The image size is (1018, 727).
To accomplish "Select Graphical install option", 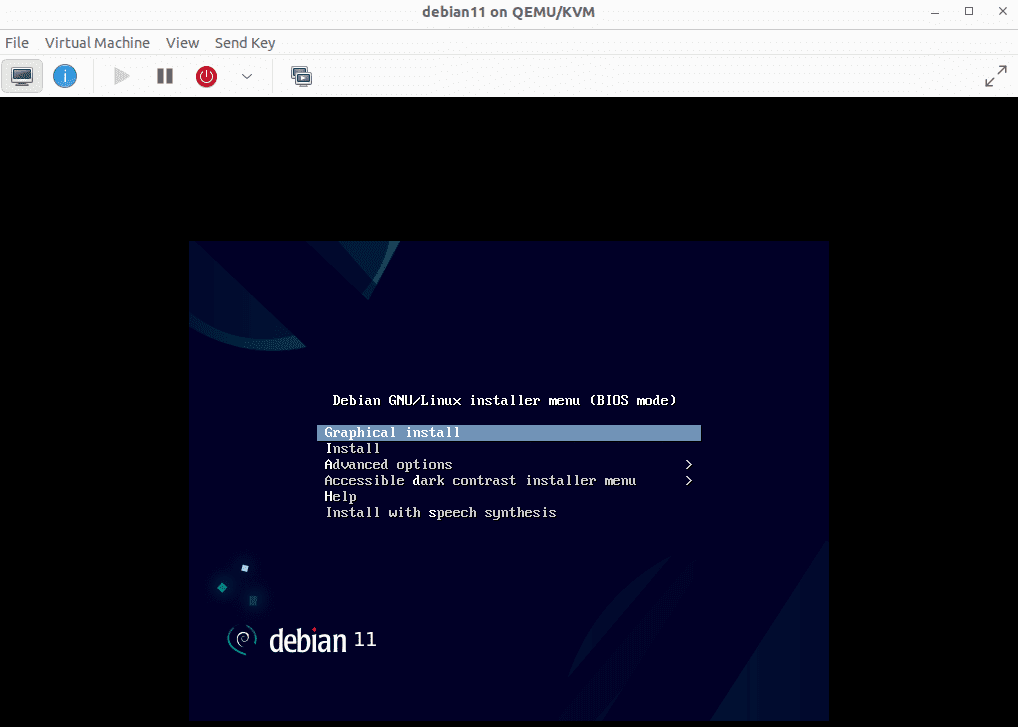I will pyautogui.click(x=392, y=433).
